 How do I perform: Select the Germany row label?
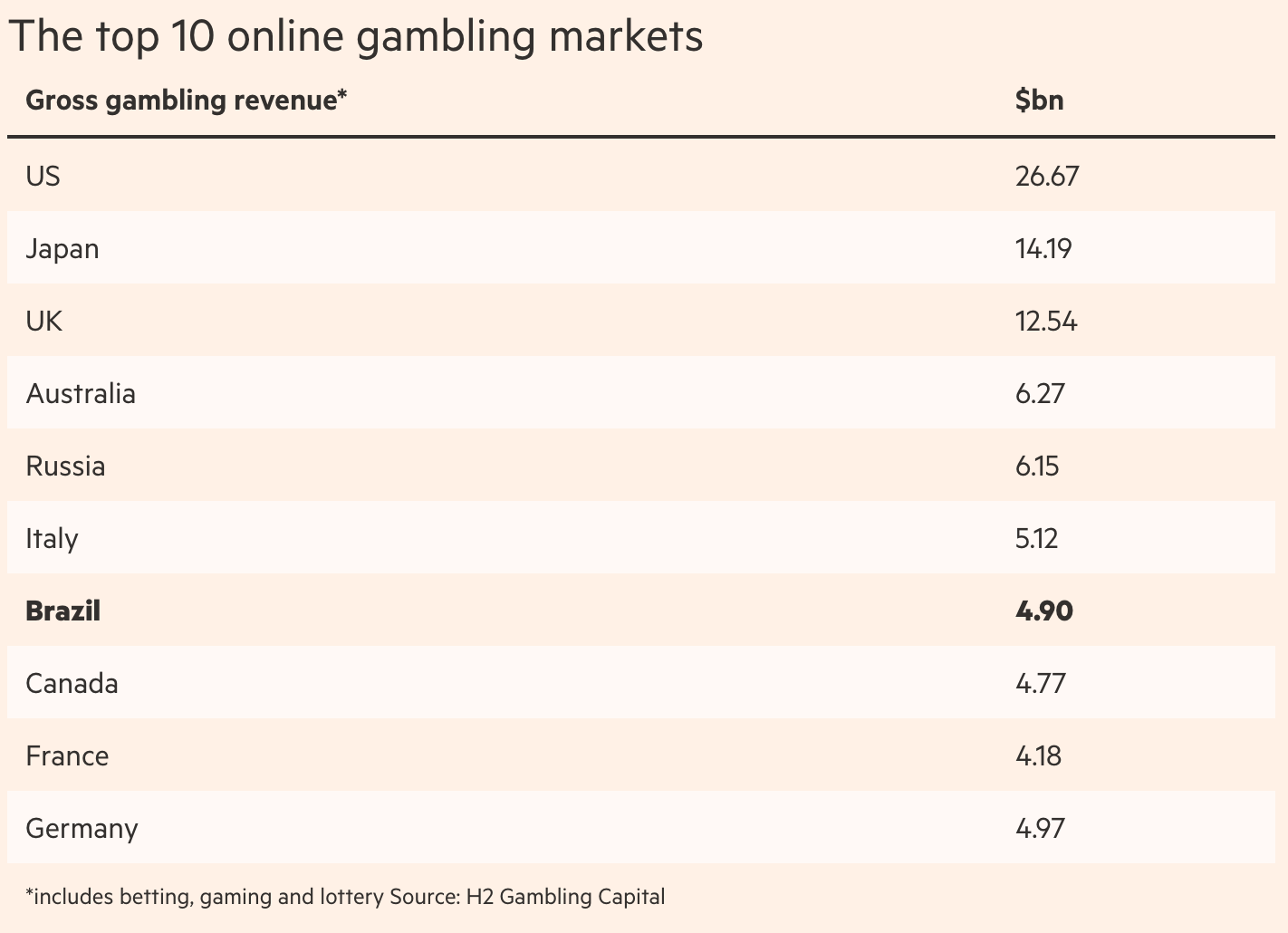82,828
